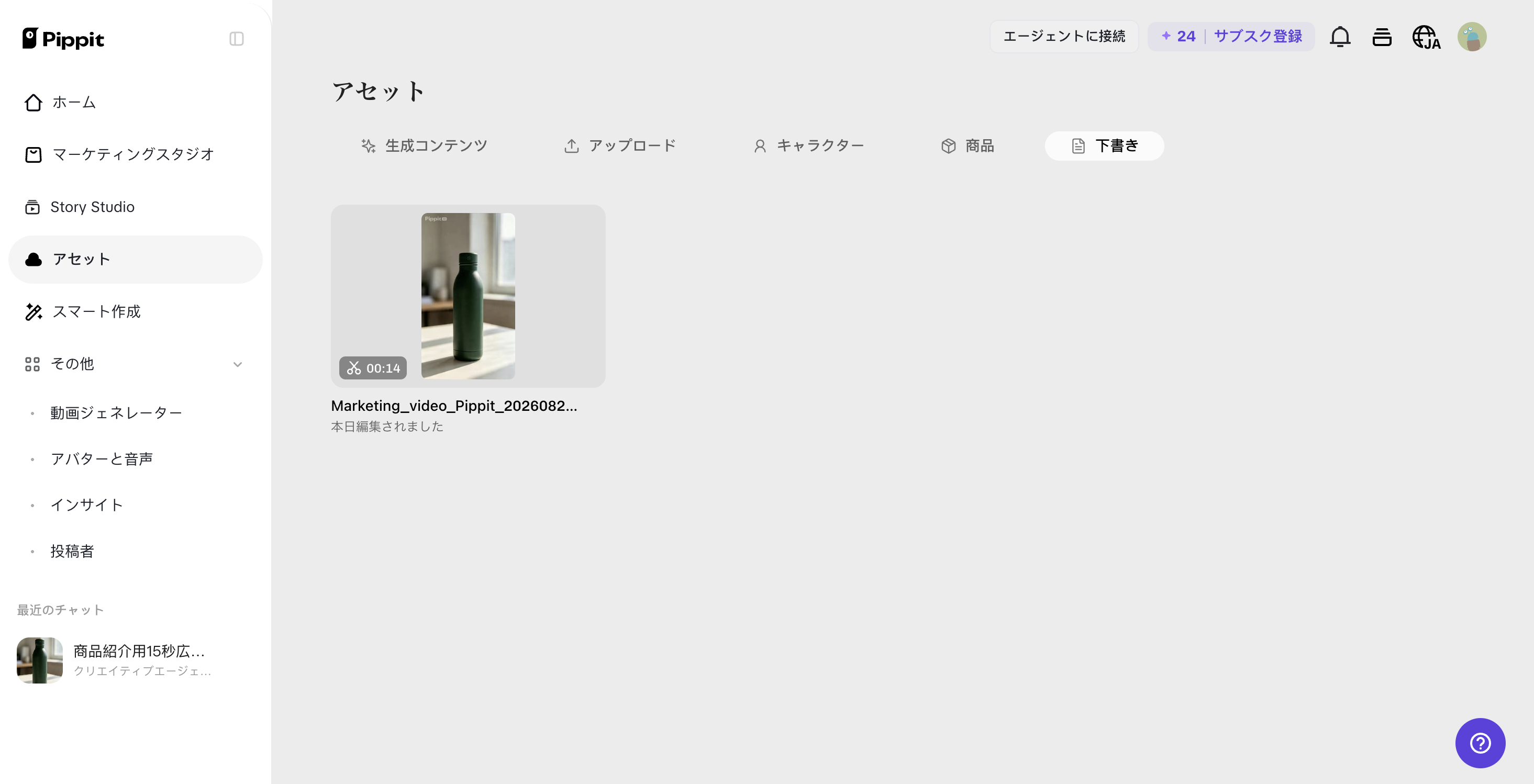
Task: Open 動画ジェネレーター submenu item
Action: [116, 413]
